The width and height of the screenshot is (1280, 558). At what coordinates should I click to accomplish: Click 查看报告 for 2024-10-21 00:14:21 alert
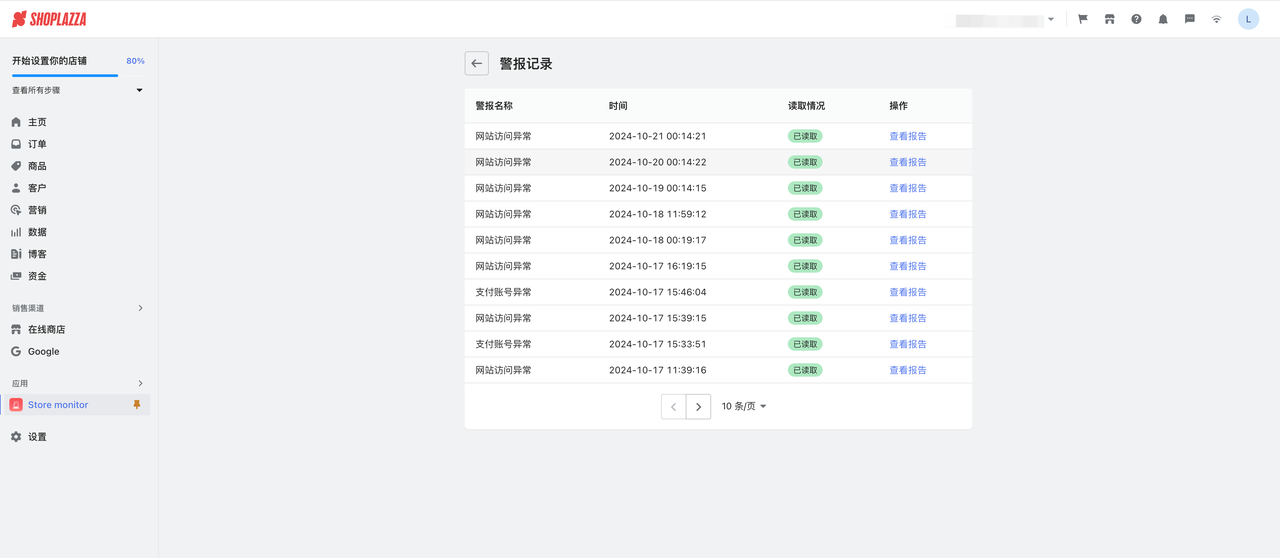[908, 136]
